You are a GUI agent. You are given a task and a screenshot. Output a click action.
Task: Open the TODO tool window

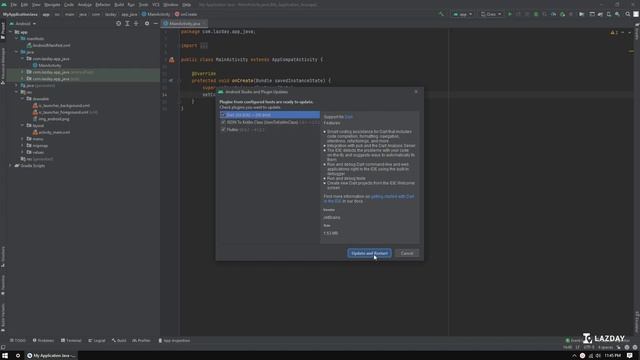point(18,340)
